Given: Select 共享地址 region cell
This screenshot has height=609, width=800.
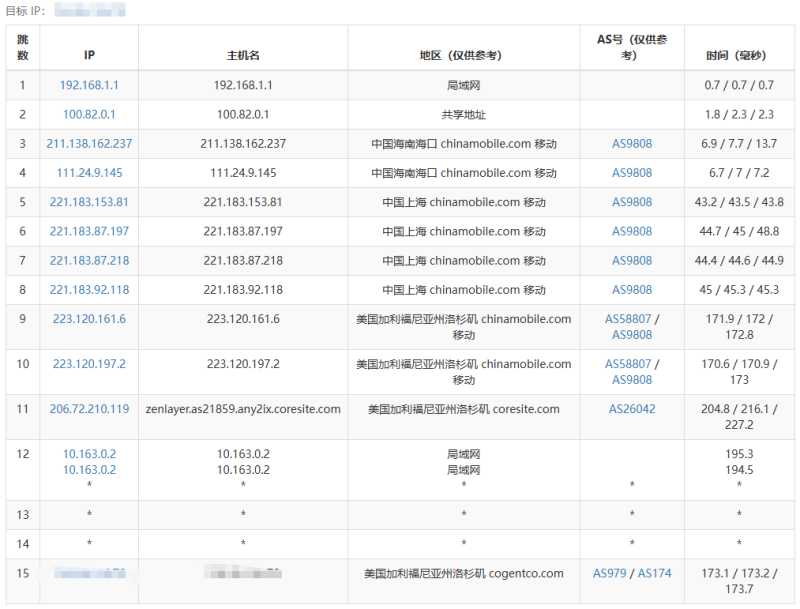Looking at the screenshot, I should tap(463, 114).
